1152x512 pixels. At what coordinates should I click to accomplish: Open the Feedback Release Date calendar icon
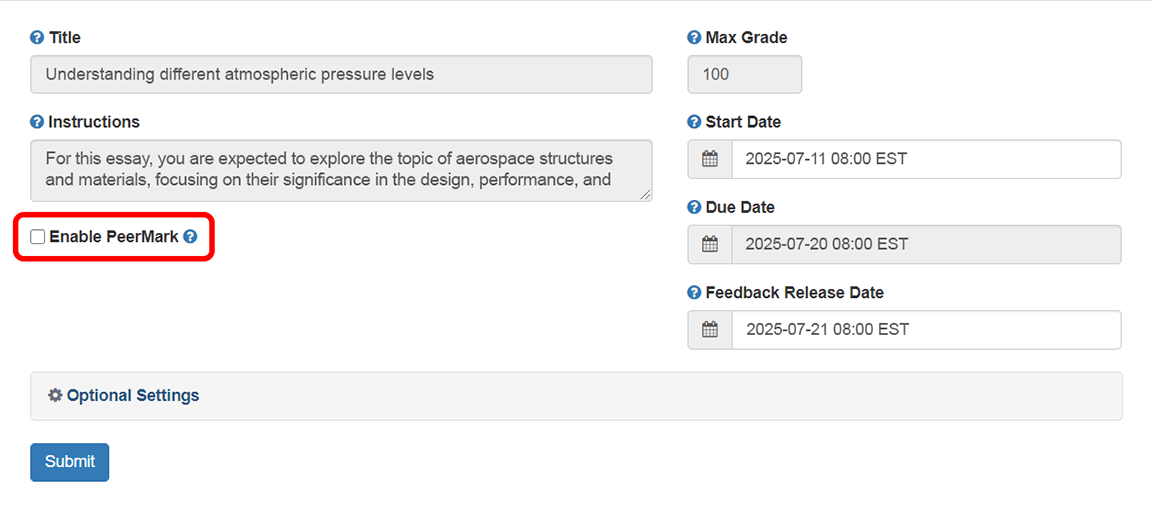[710, 329]
